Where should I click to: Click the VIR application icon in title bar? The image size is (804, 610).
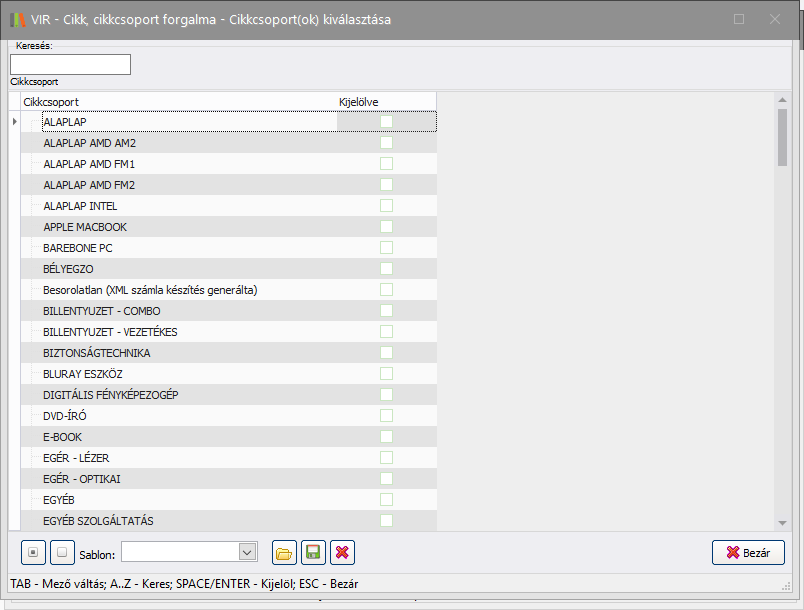coord(18,19)
